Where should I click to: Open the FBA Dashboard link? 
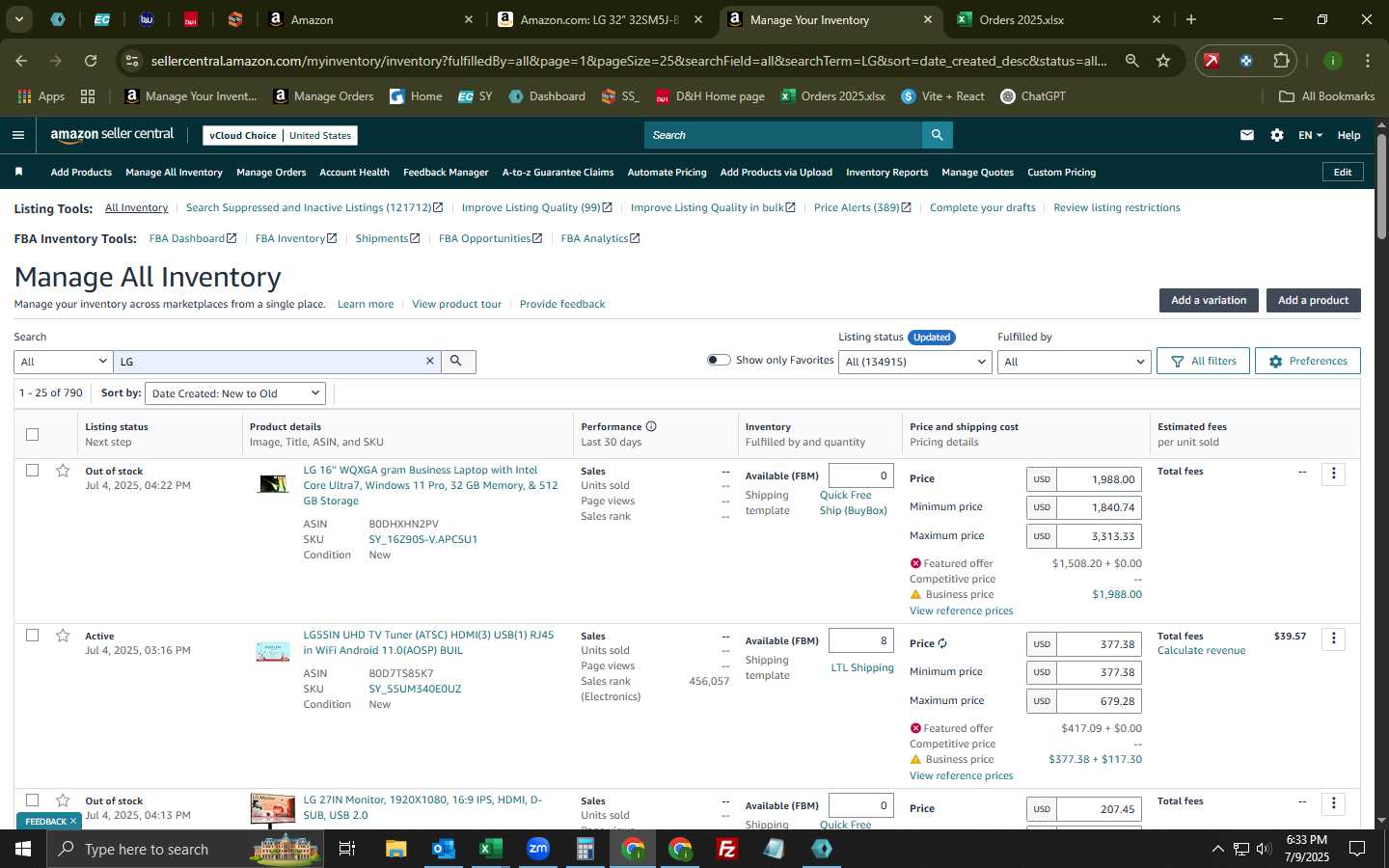[x=193, y=238]
